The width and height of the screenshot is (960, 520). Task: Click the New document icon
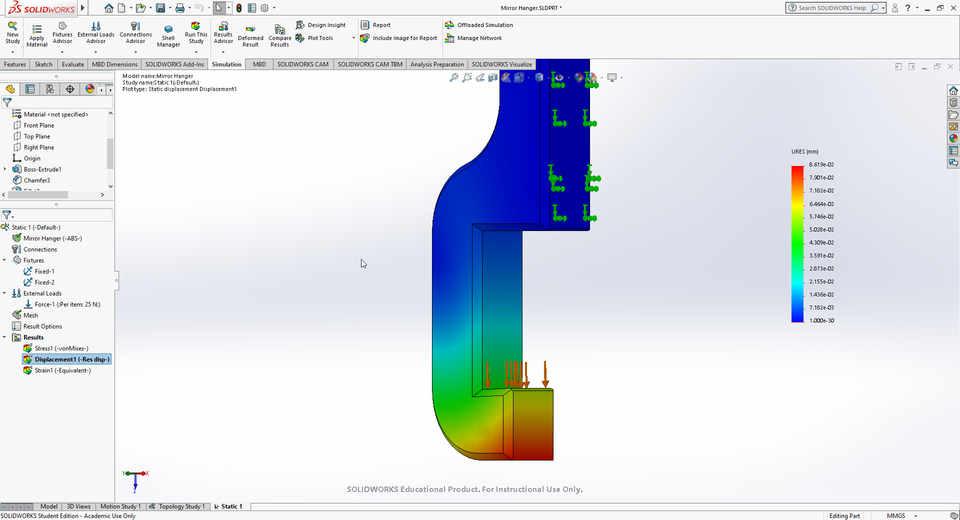click(x=122, y=8)
